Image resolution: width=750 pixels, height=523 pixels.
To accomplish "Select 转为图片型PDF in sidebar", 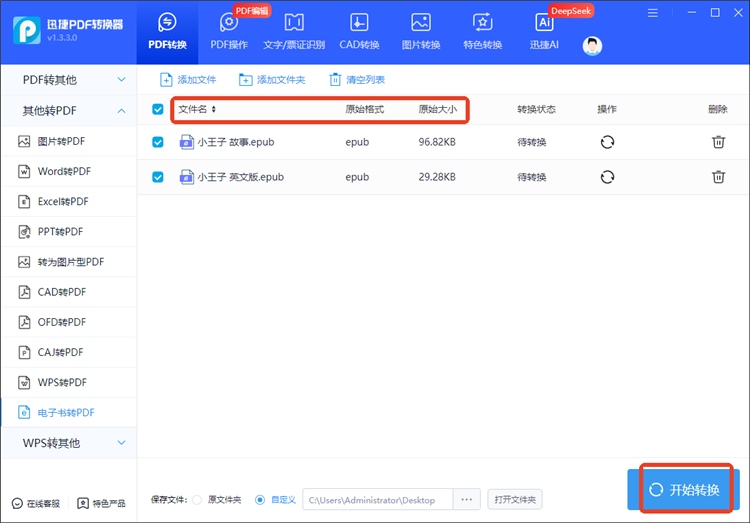I will coord(69,262).
